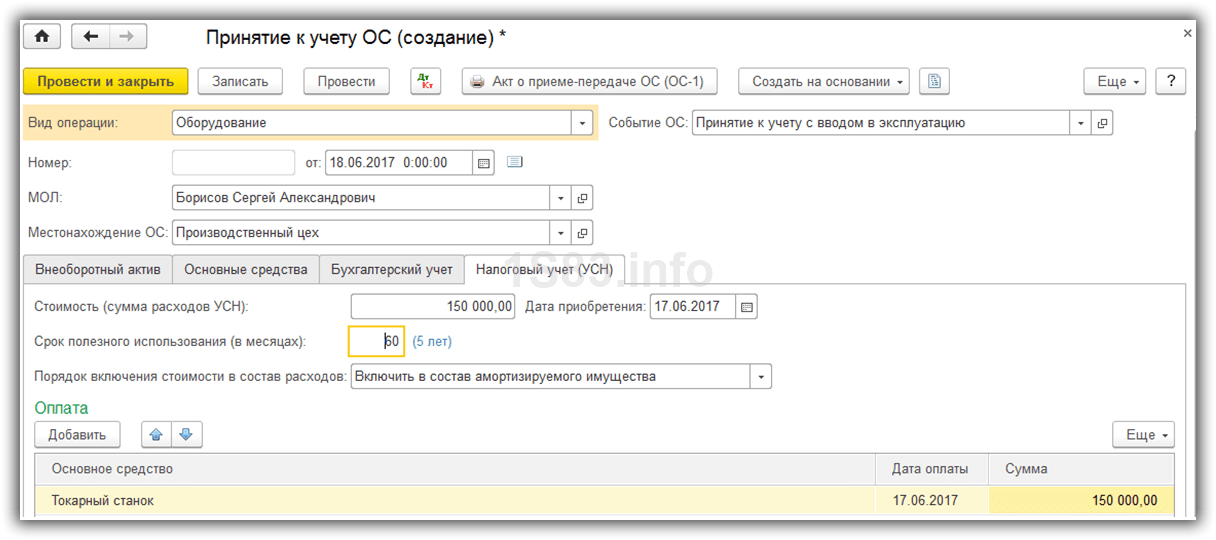The width and height of the screenshot is (1216, 540).
Task: Click the Home icon button
Action: coord(42,37)
